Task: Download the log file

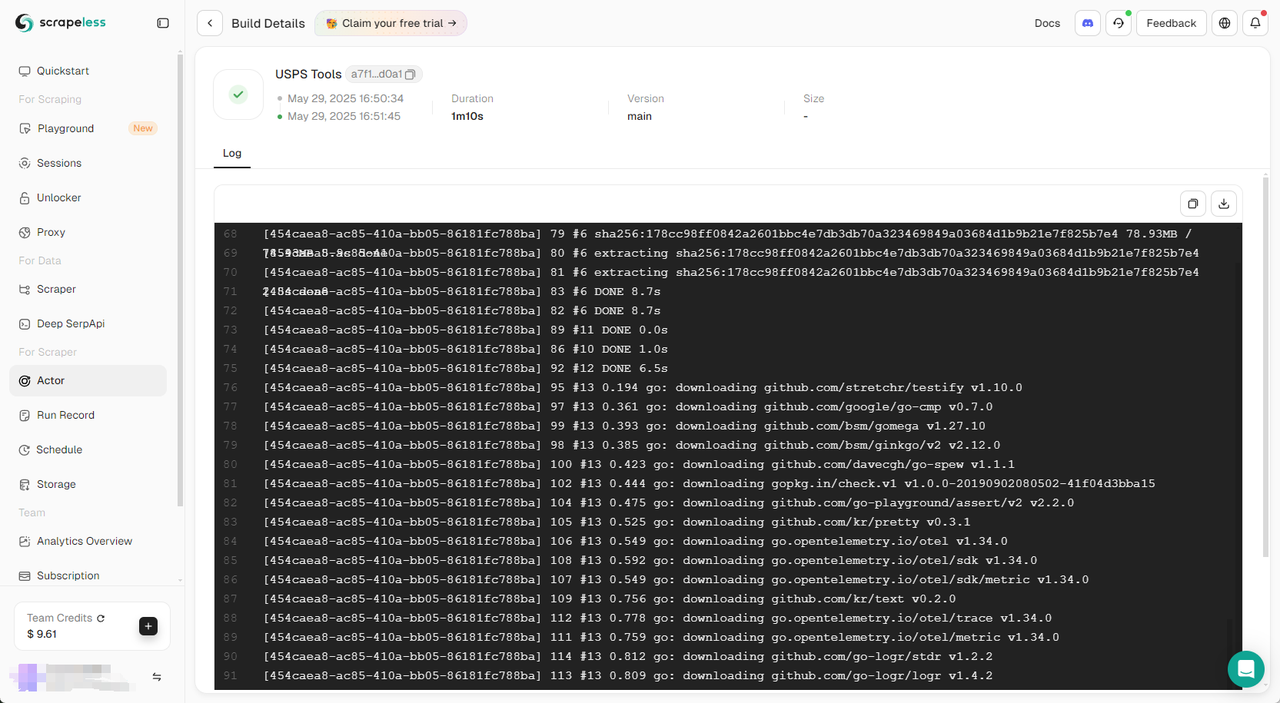Action: 1224,204
